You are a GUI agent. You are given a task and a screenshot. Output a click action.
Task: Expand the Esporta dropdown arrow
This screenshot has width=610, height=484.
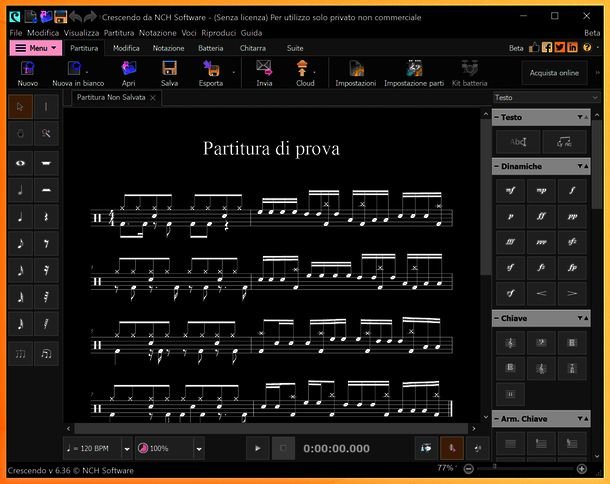[x=234, y=72]
